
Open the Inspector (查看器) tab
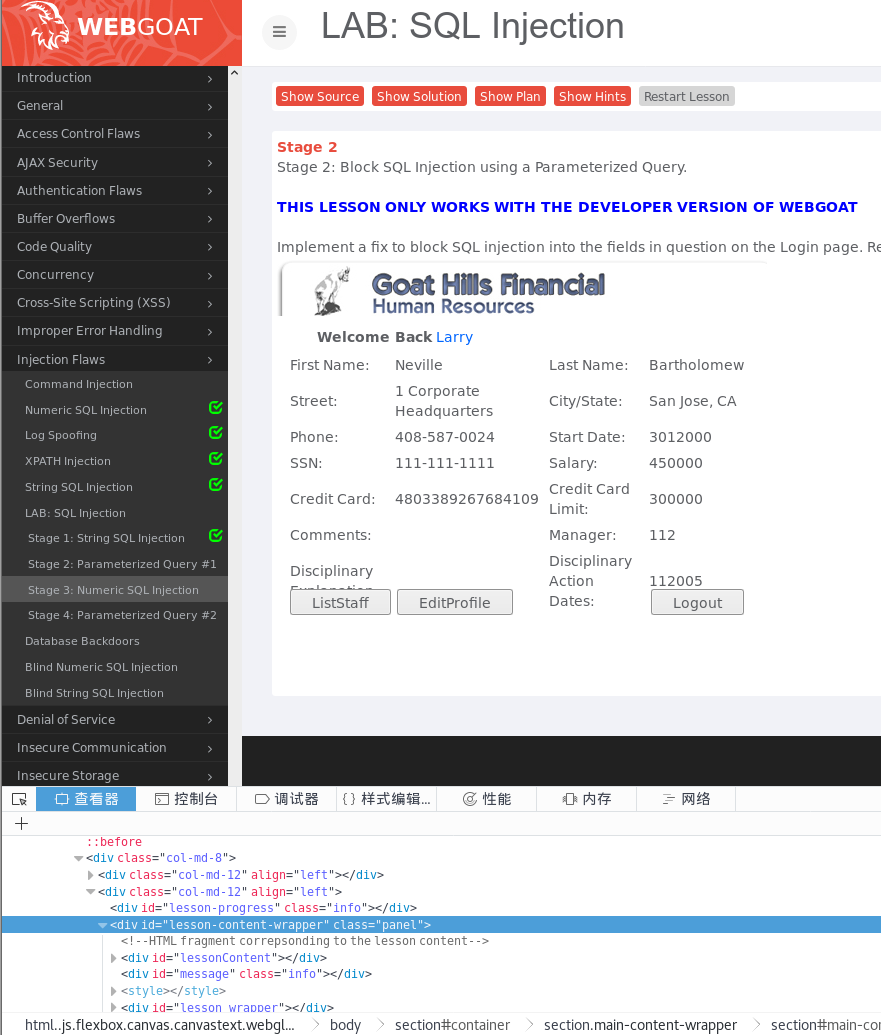[x=86, y=799]
